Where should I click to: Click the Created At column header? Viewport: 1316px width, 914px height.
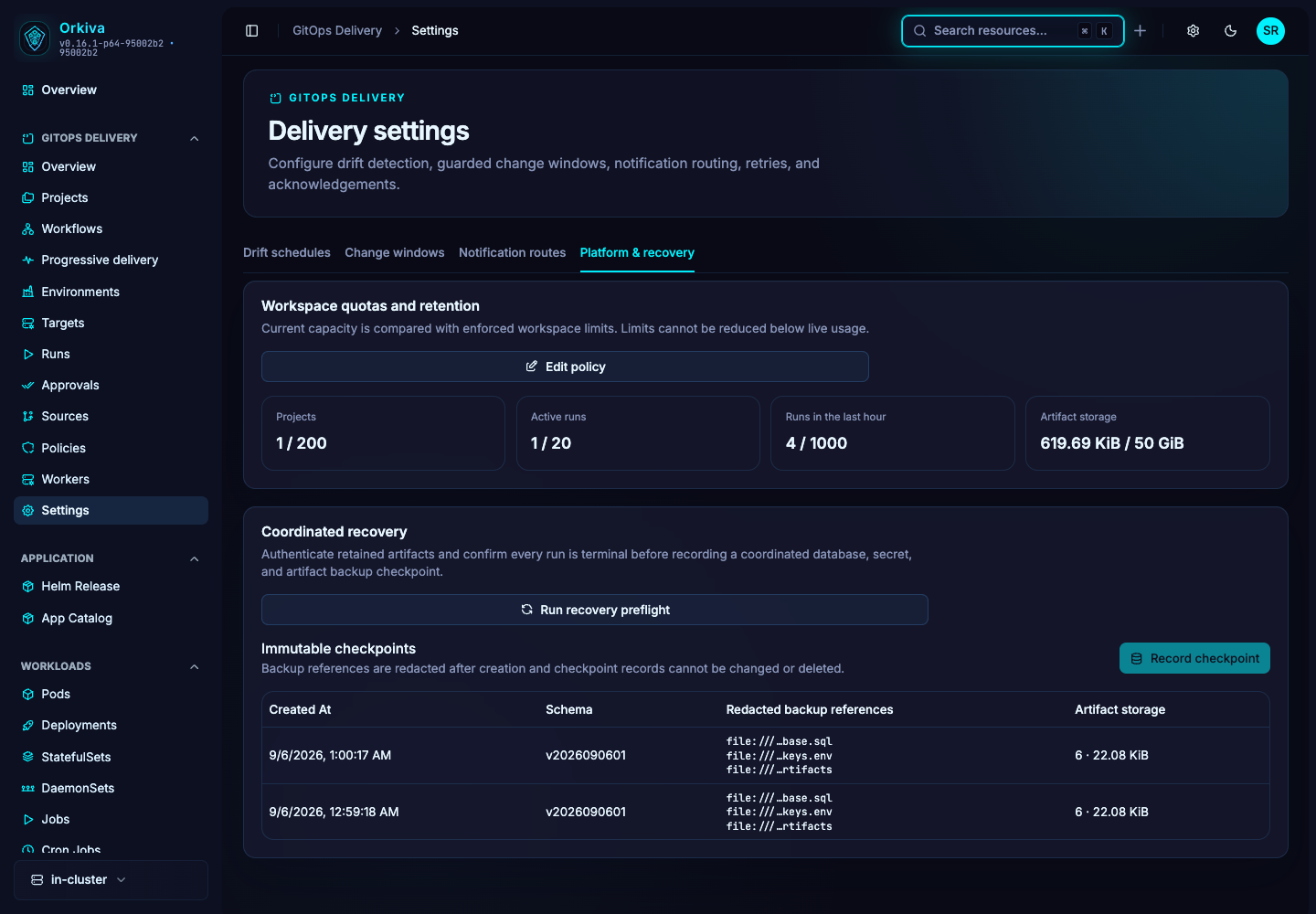(x=300, y=709)
